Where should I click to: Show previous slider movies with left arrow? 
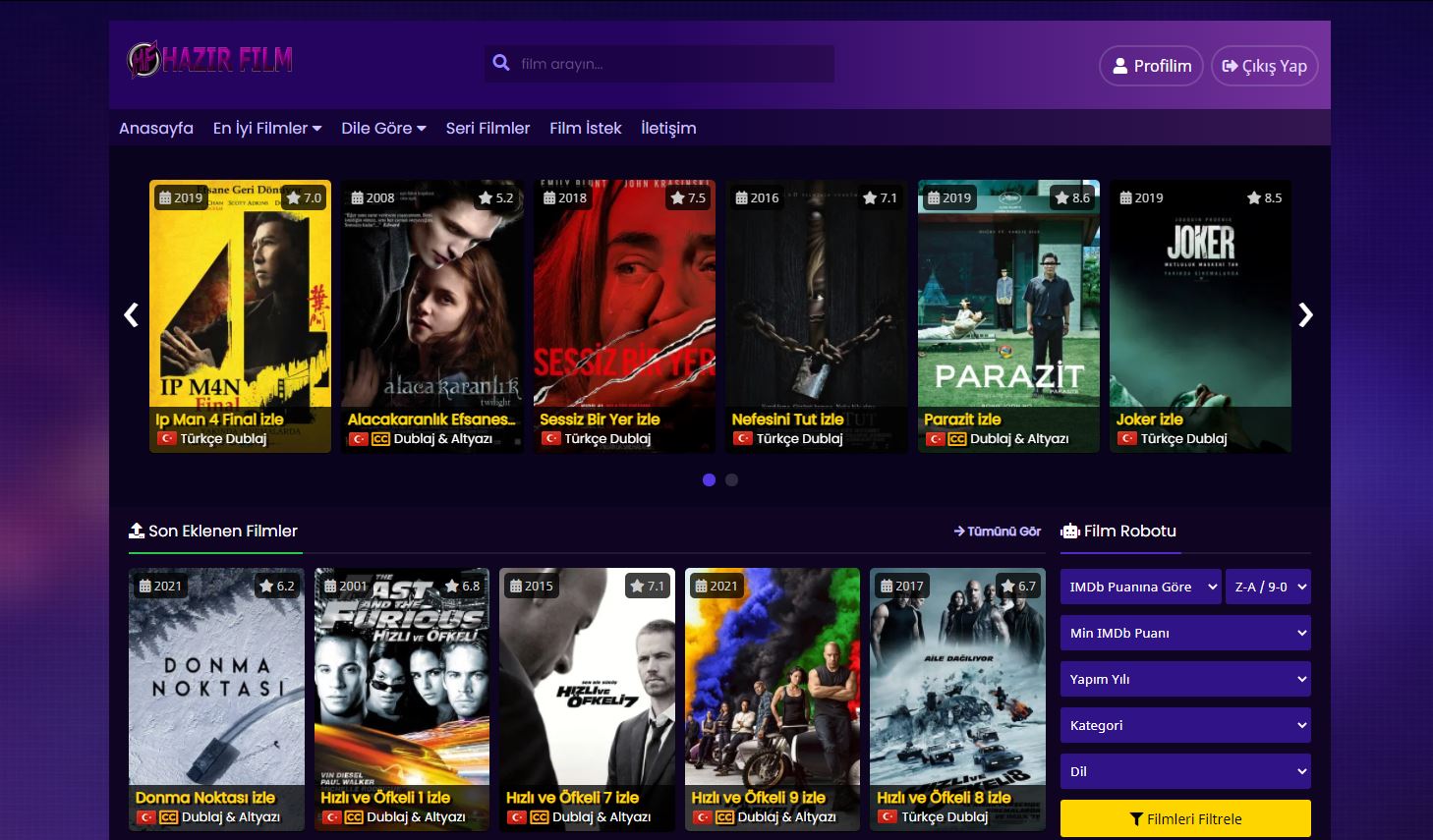pos(131,315)
